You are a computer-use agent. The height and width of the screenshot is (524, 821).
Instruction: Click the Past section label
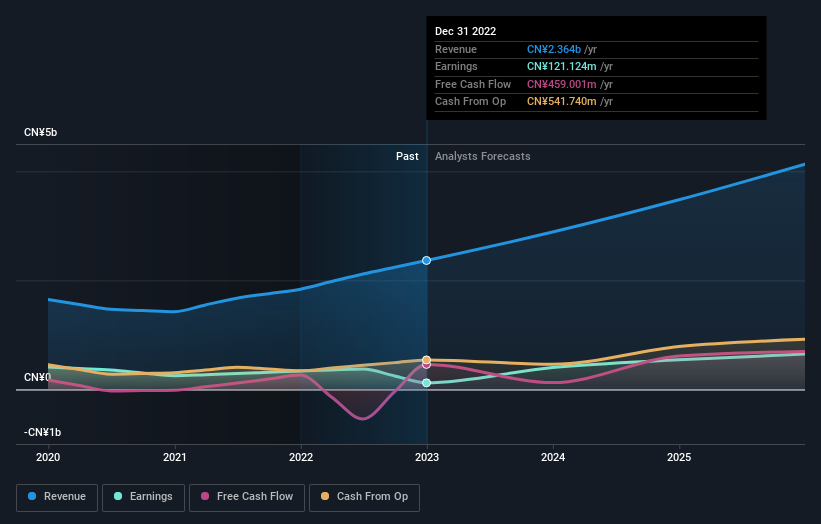coord(407,156)
